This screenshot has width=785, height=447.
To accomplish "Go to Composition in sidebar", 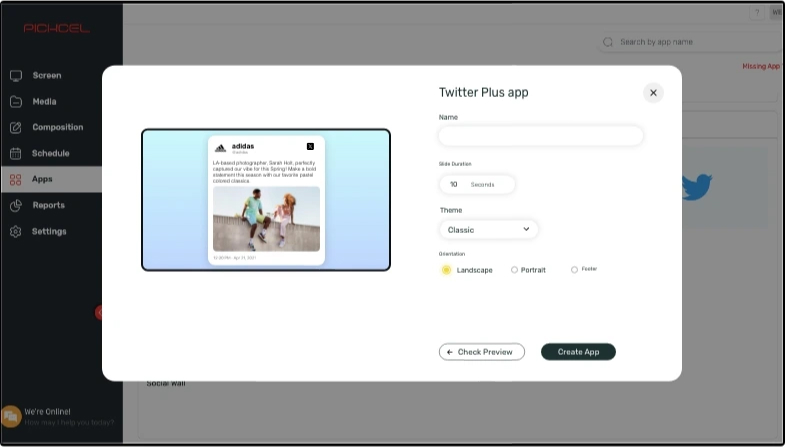I will tap(51, 127).
